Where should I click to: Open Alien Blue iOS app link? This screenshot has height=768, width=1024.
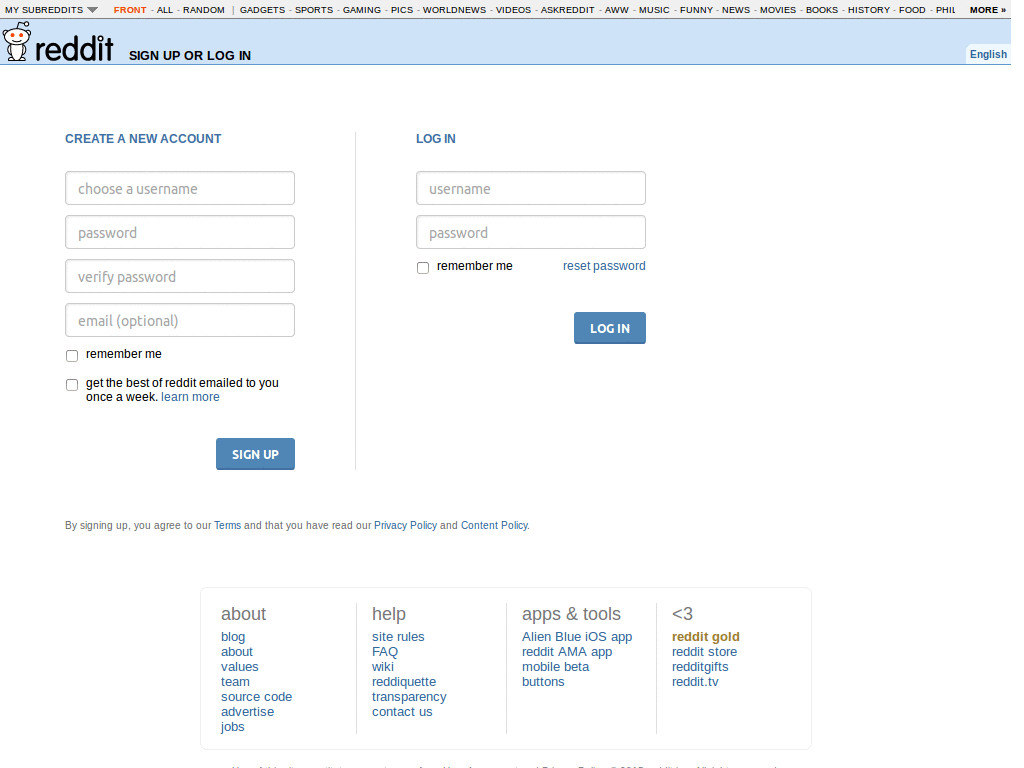[x=577, y=637]
